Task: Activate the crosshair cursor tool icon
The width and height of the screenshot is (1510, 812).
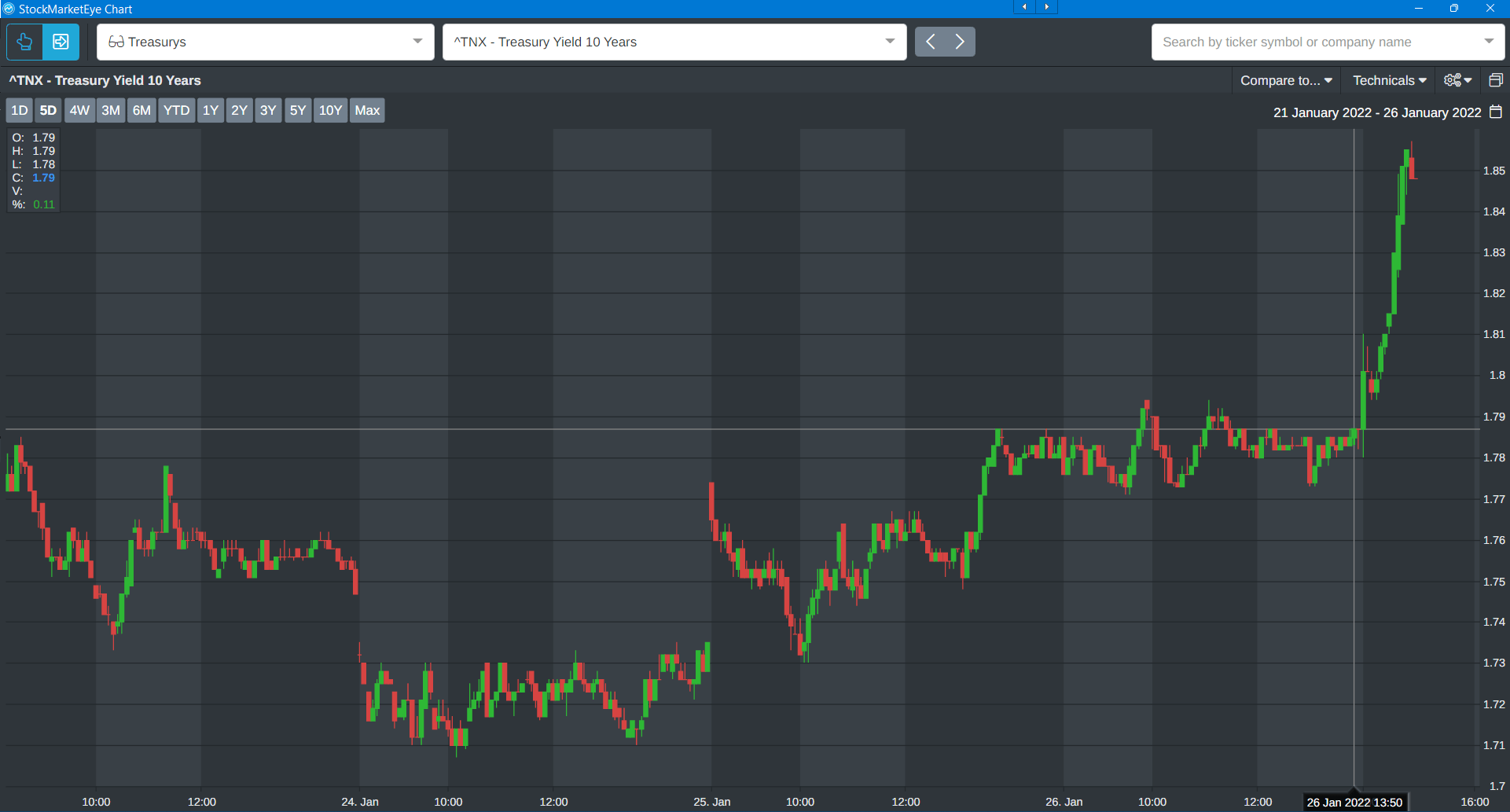Action: 61,42
